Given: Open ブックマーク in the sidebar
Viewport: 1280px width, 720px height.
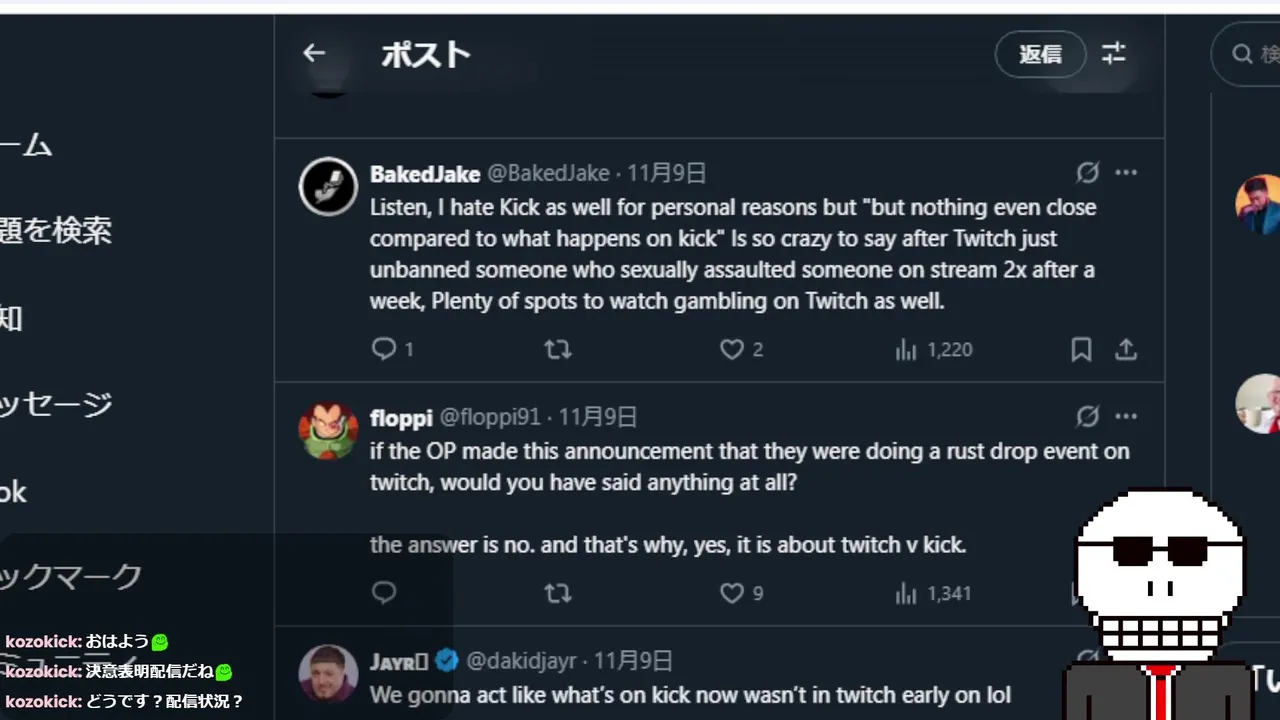Looking at the screenshot, I should [x=70, y=575].
